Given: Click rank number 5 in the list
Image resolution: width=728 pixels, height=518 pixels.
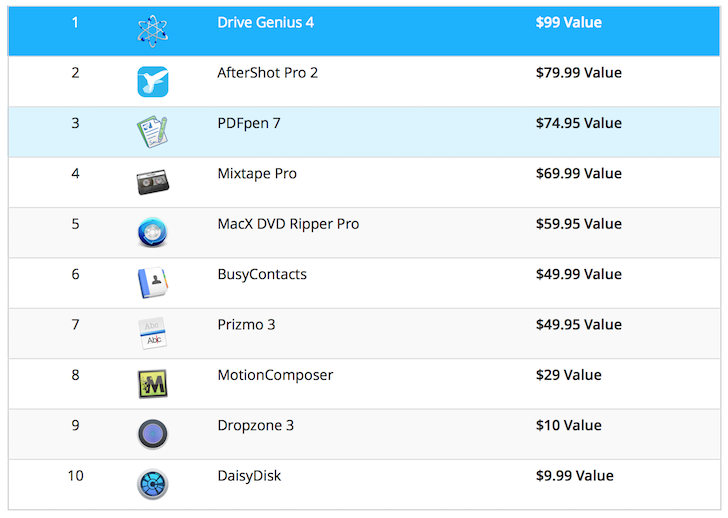Looking at the screenshot, I should click(x=75, y=224).
